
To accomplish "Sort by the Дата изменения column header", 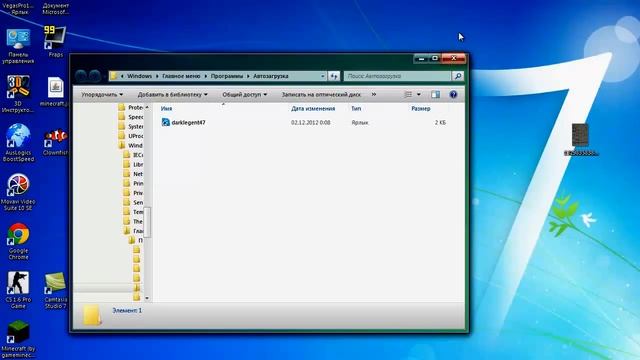I will point(313,109).
